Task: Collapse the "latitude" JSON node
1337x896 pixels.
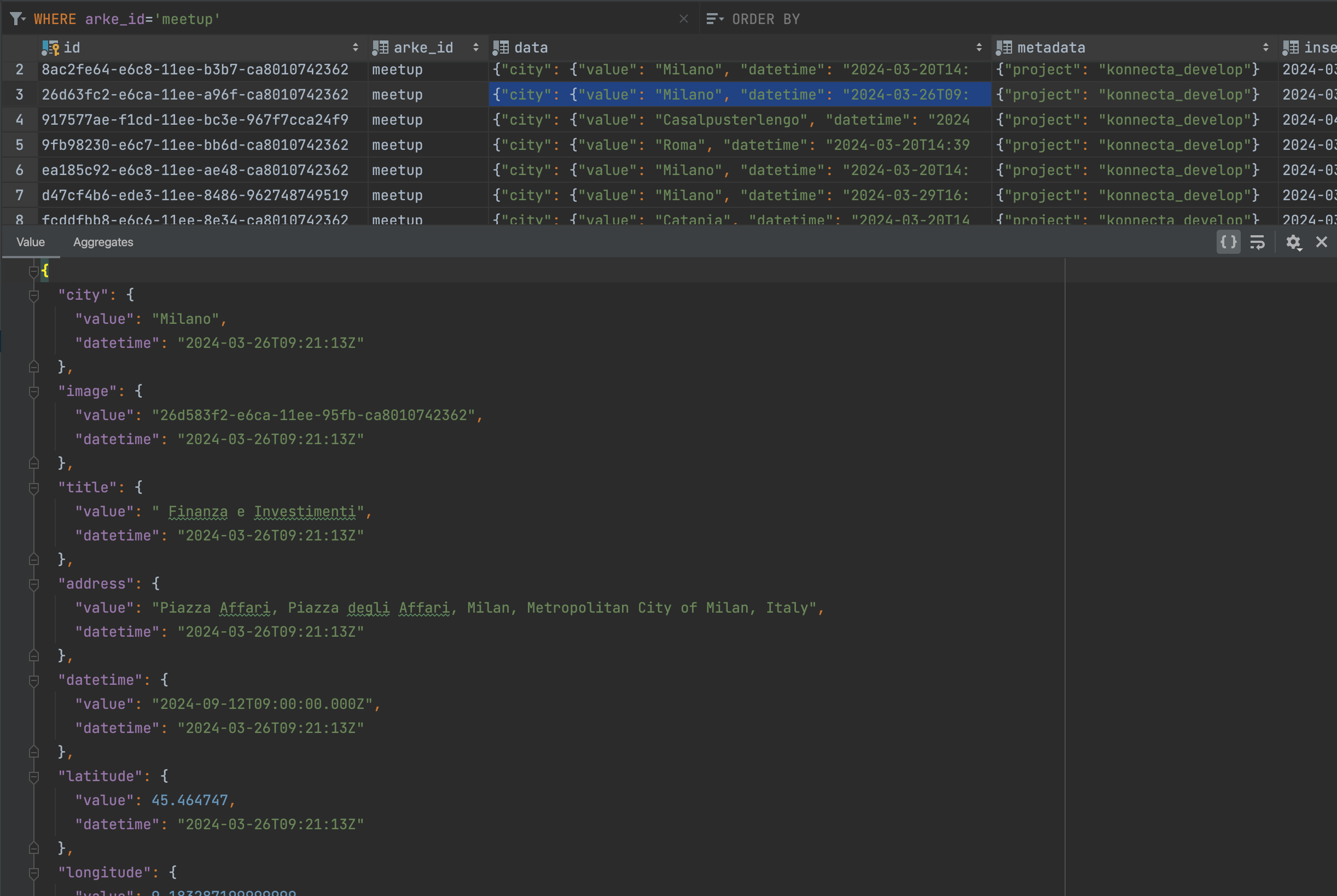Action: coord(34,777)
